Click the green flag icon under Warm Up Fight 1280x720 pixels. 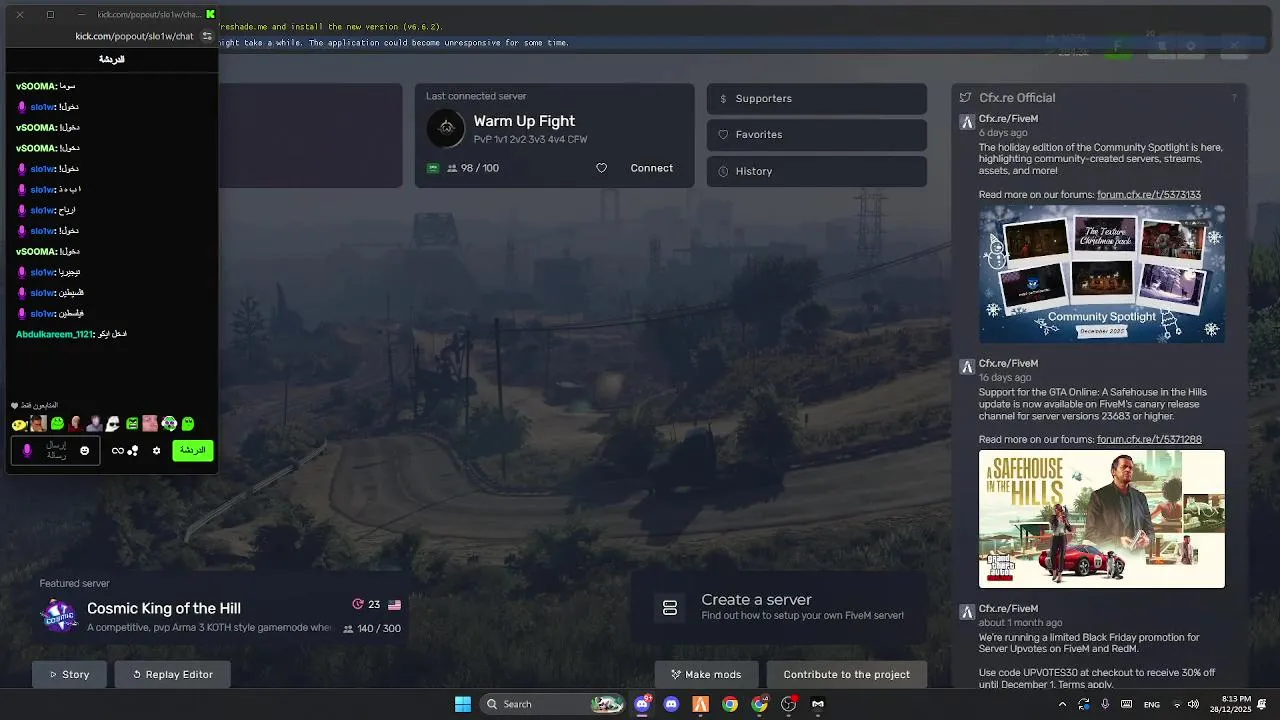pyautogui.click(x=433, y=168)
